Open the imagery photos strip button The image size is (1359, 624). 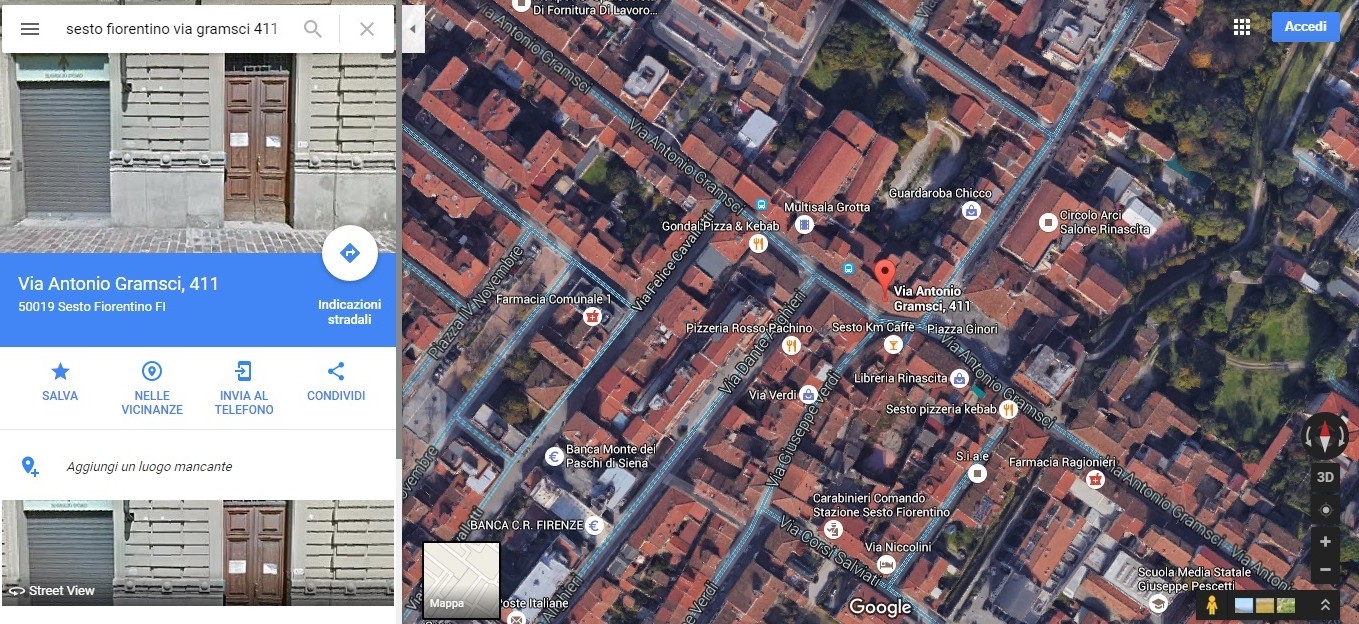(x=1265, y=605)
